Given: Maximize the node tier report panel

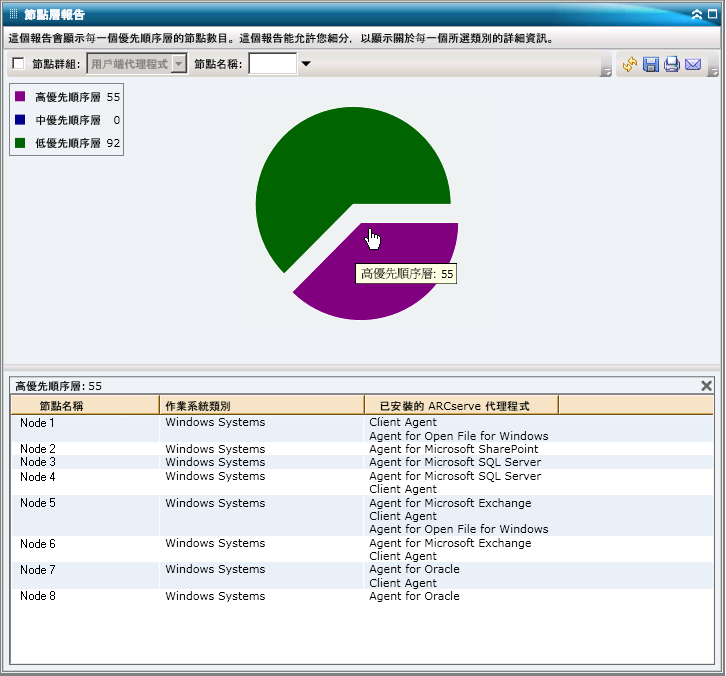Looking at the screenshot, I should pos(711,15).
